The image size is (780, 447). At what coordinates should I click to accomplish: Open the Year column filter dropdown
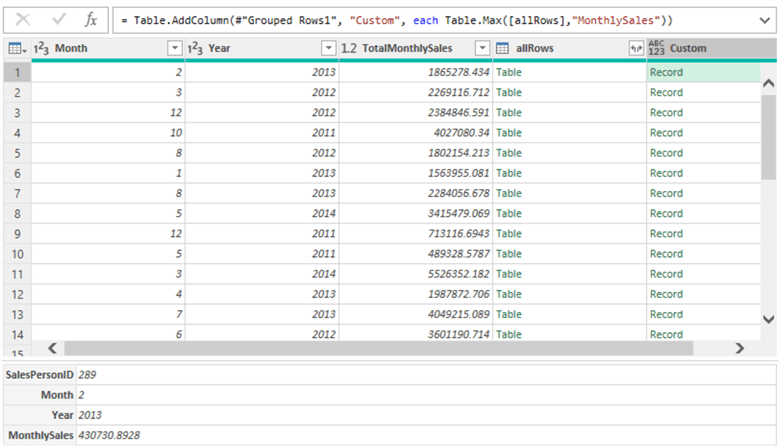tap(328, 48)
